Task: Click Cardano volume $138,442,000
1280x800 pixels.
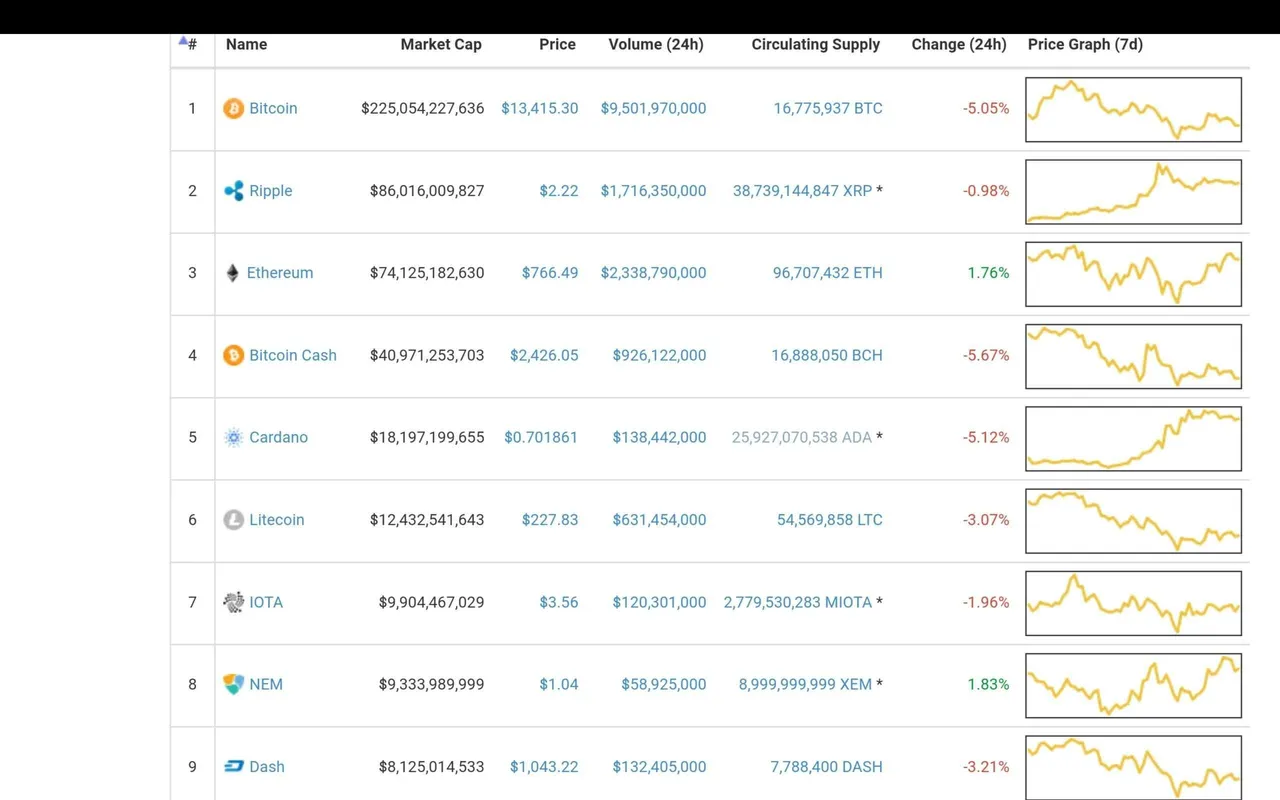Action: click(659, 437)
